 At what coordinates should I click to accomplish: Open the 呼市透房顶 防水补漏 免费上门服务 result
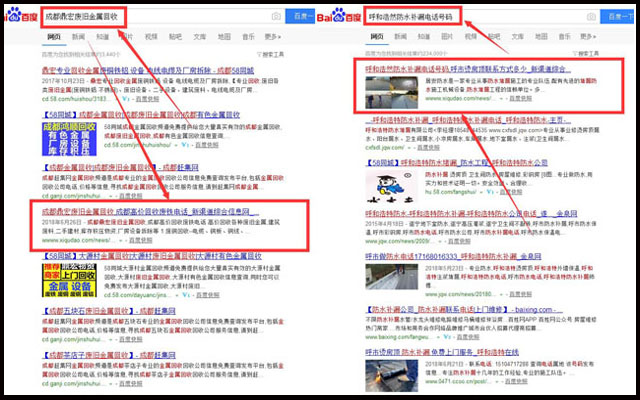point(442,352)
